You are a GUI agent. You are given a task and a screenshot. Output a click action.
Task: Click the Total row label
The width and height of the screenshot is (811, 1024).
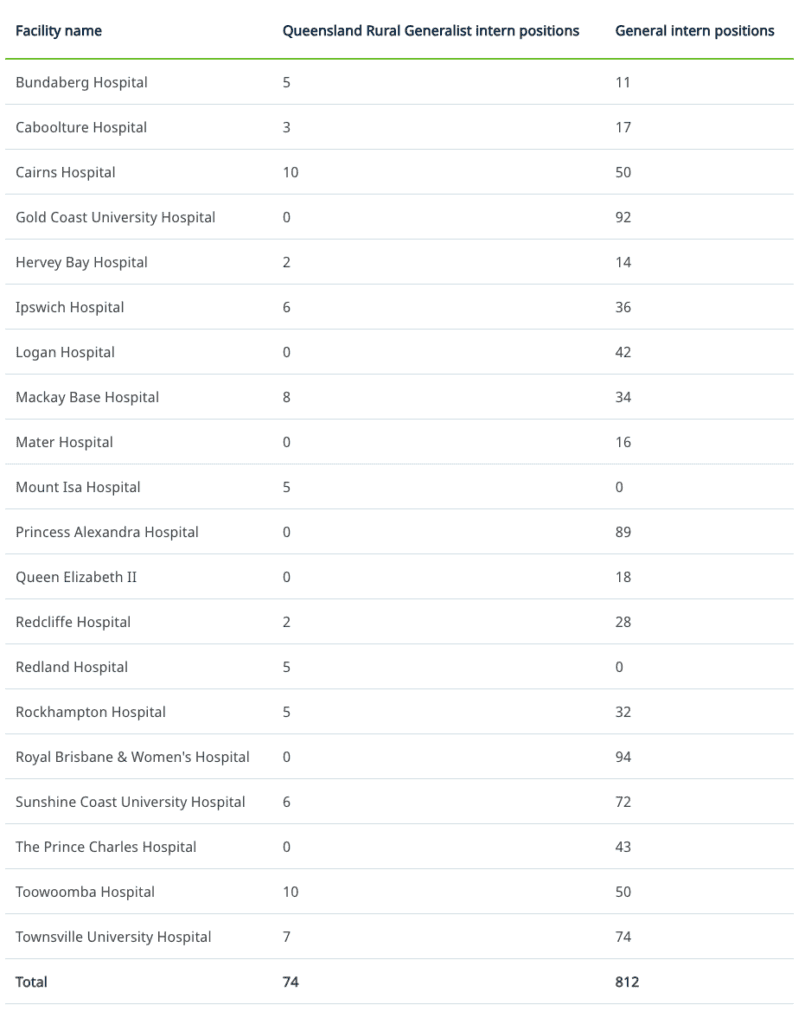pyautogui.click(x=31, y=982)
